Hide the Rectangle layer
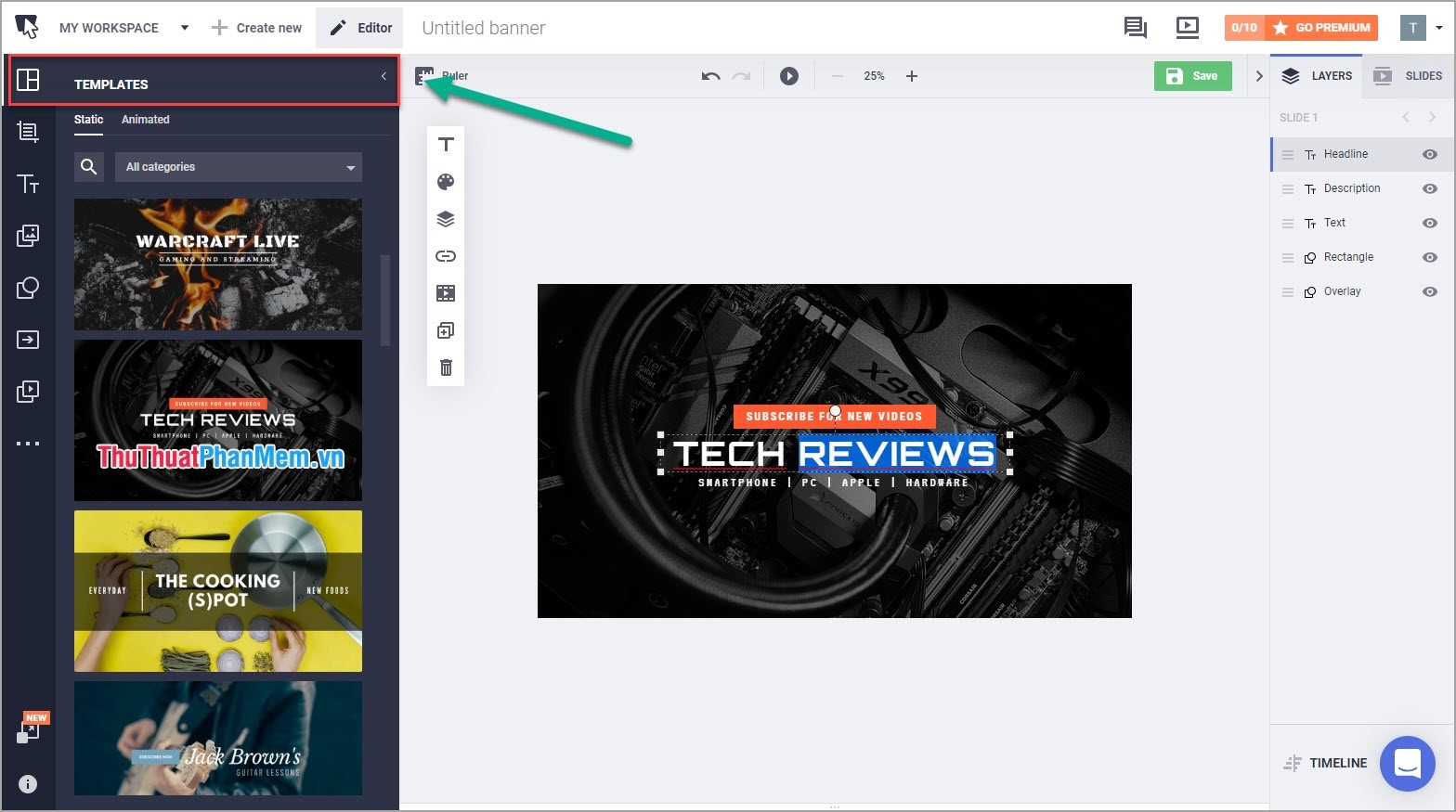1456x812 pixels. point(1430,257)
